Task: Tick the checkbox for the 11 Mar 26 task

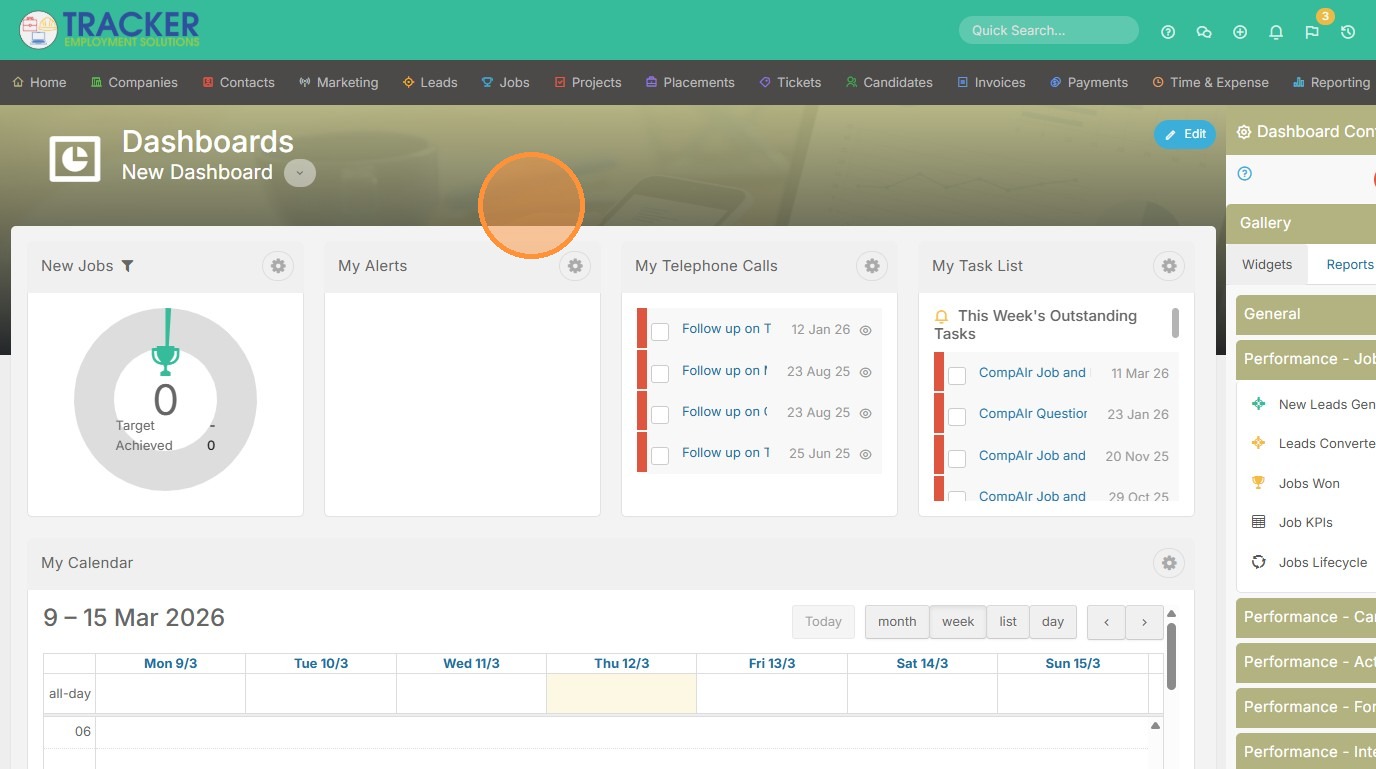Action: (x=957, y=376)
